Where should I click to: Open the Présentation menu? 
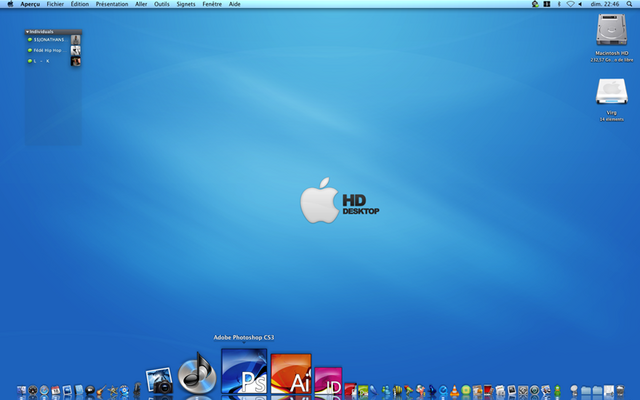(x=112, y=4)
